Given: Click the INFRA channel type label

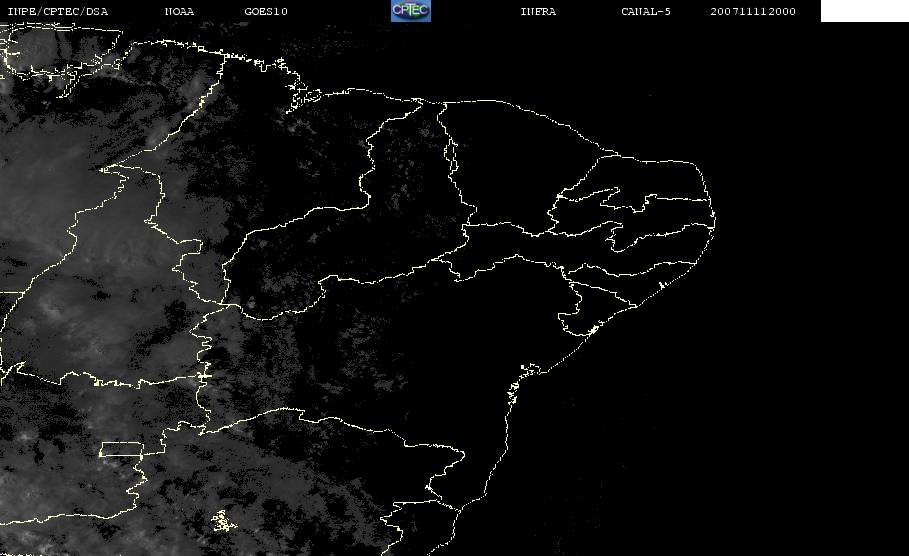Looking at the screenshot, I should click(x=538, y=12).
